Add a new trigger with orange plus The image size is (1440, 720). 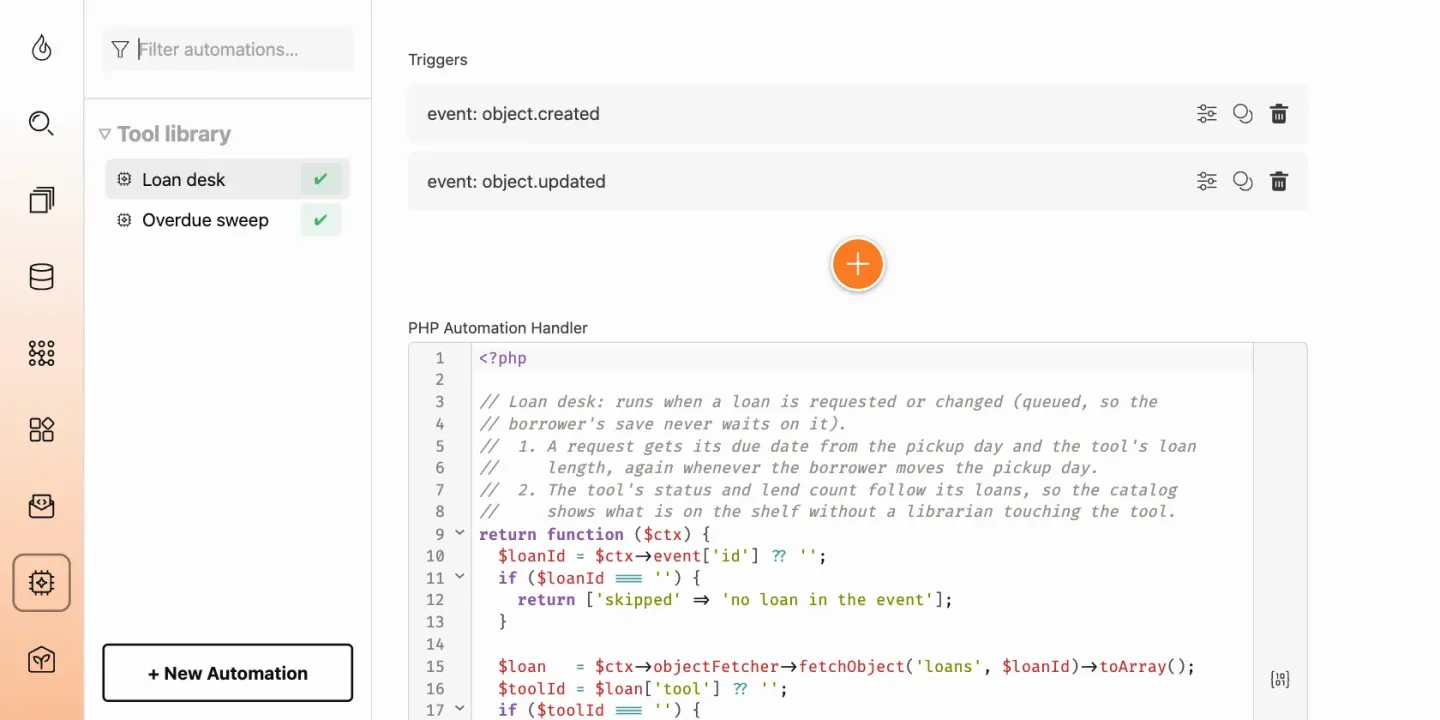pyautogui.click(x=858, y=265)
